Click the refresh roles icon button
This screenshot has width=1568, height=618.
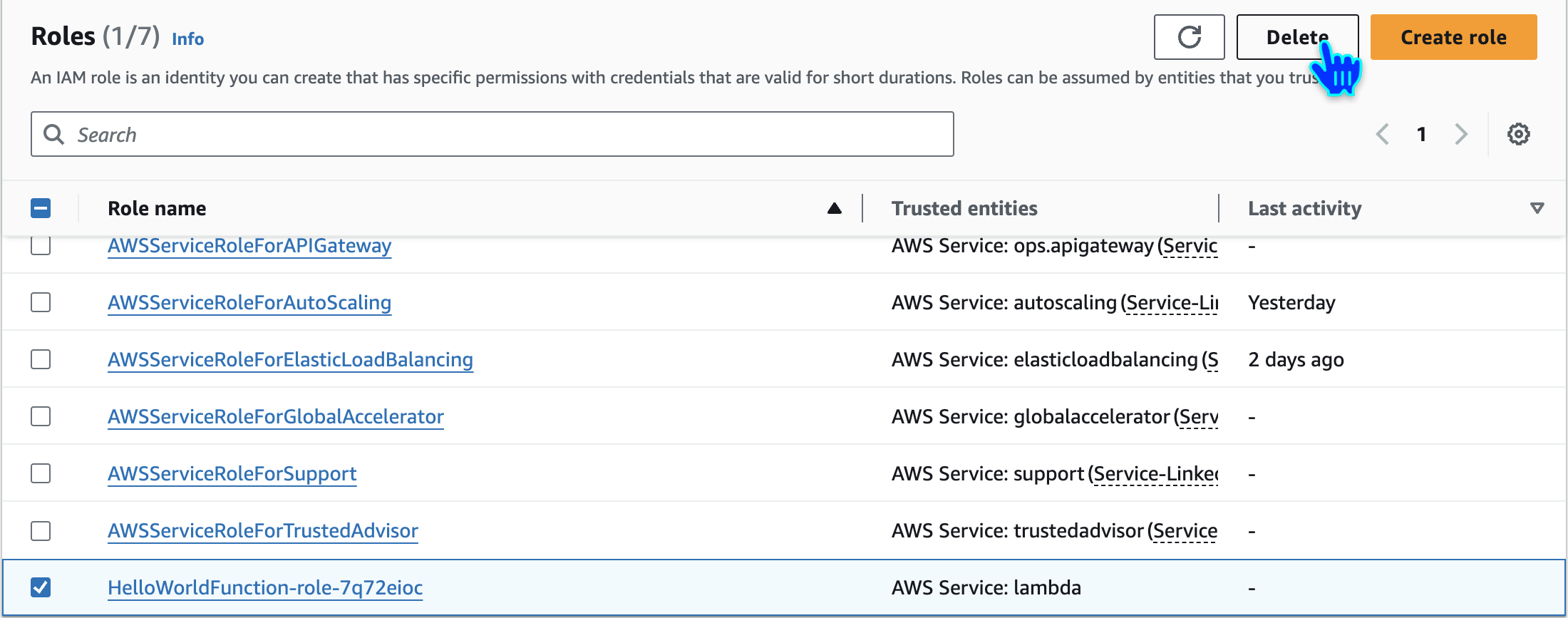click(x=1189, y=37)
